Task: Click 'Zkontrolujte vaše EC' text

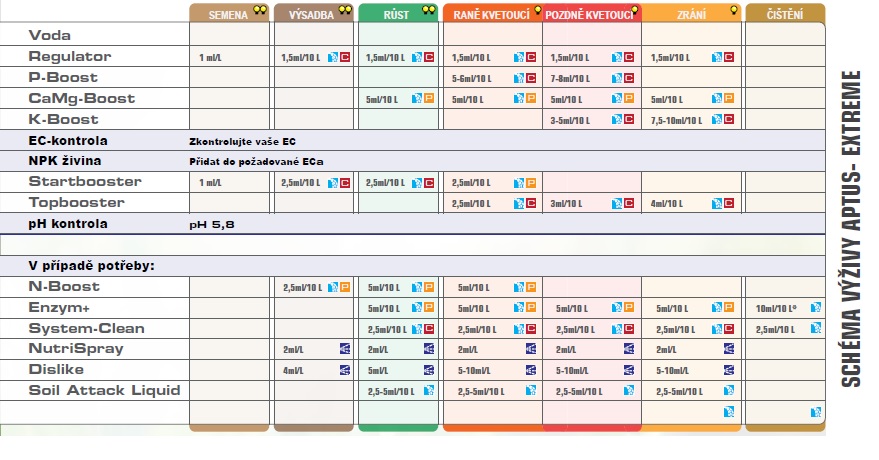Action: (x=243, y=142)
